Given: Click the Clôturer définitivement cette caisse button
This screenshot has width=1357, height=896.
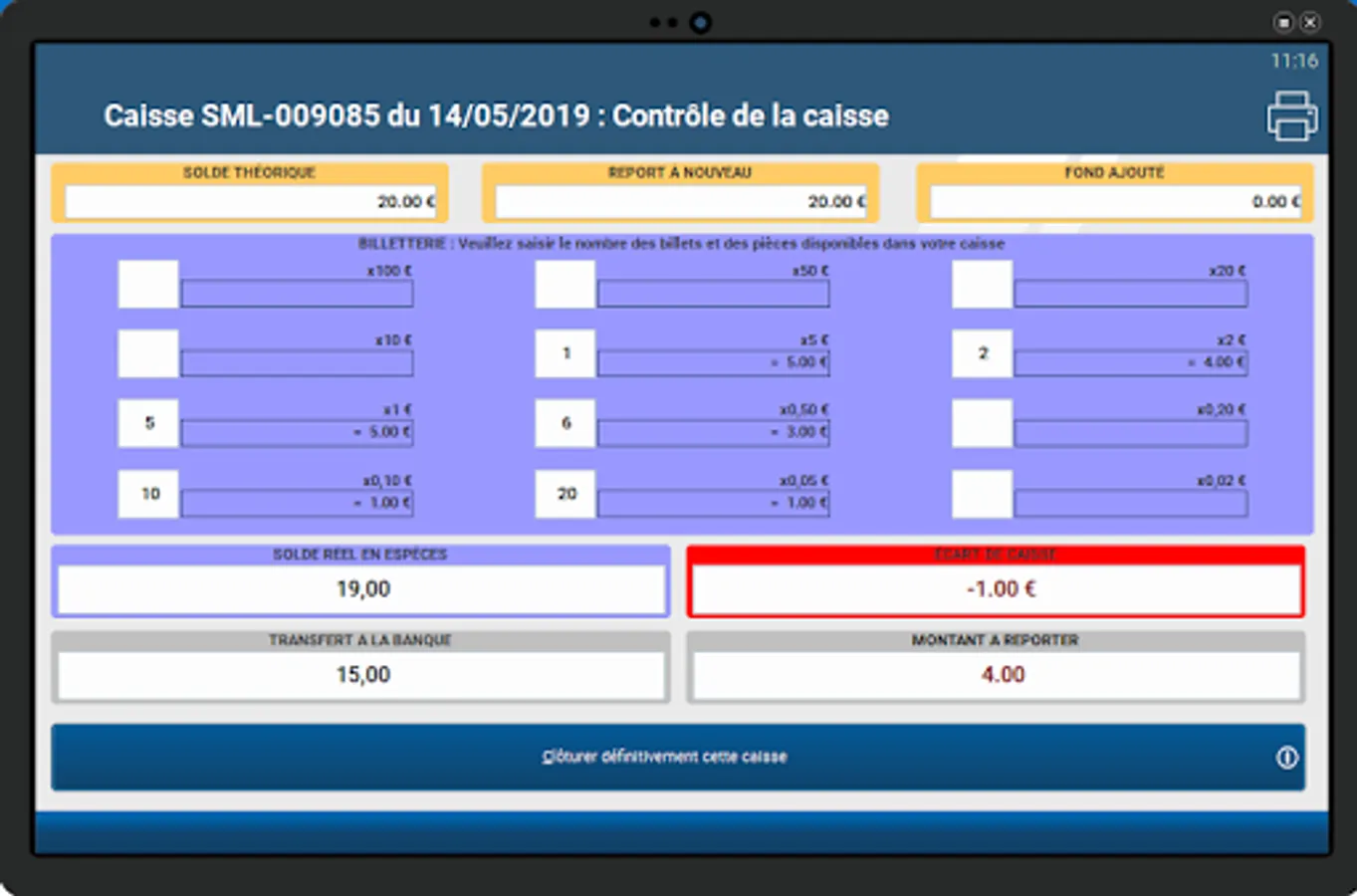Looking at the screenshot, I should (678, 758).
